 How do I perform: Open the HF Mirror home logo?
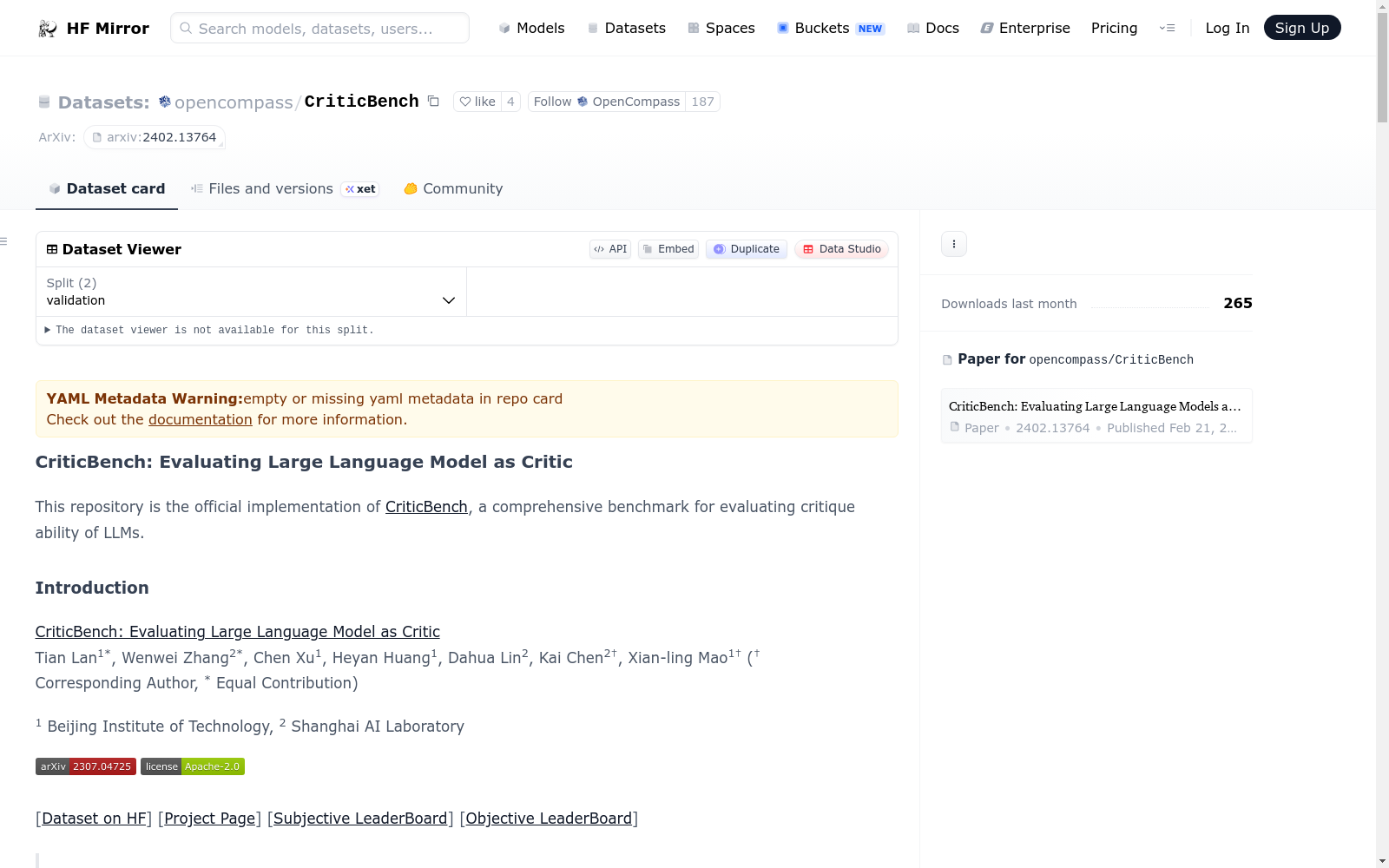pyautogui.click(x=94, y=28)
